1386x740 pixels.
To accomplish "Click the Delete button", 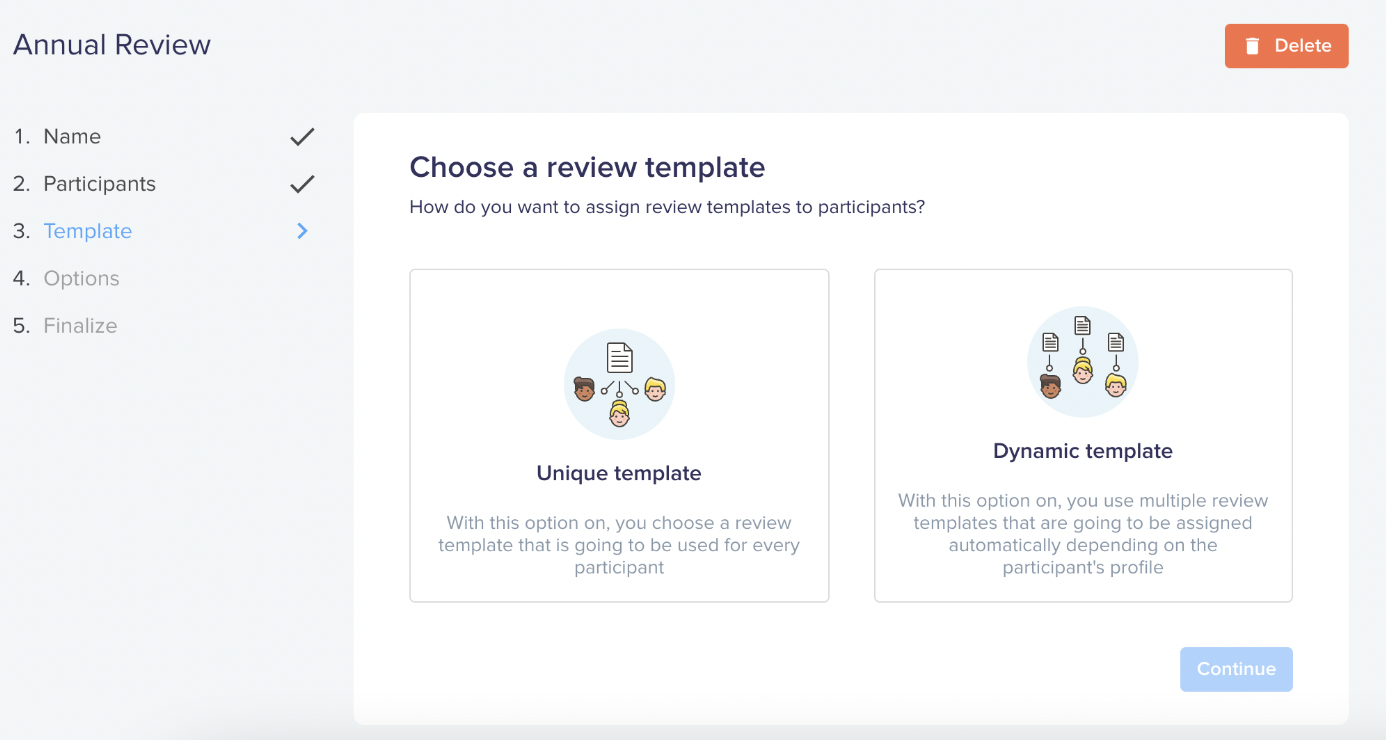I will coord(1286,46).
